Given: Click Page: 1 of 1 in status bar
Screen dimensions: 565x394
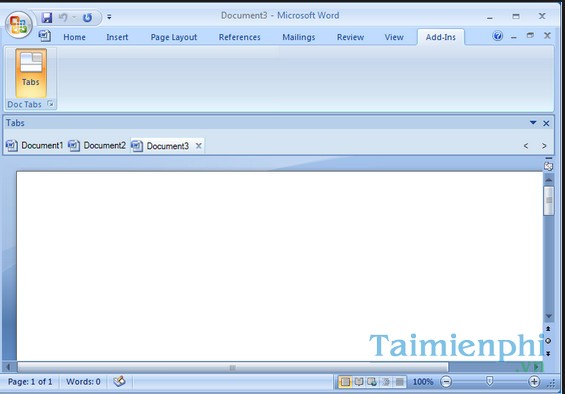Looking at the screenshot, I should [30, 382].
